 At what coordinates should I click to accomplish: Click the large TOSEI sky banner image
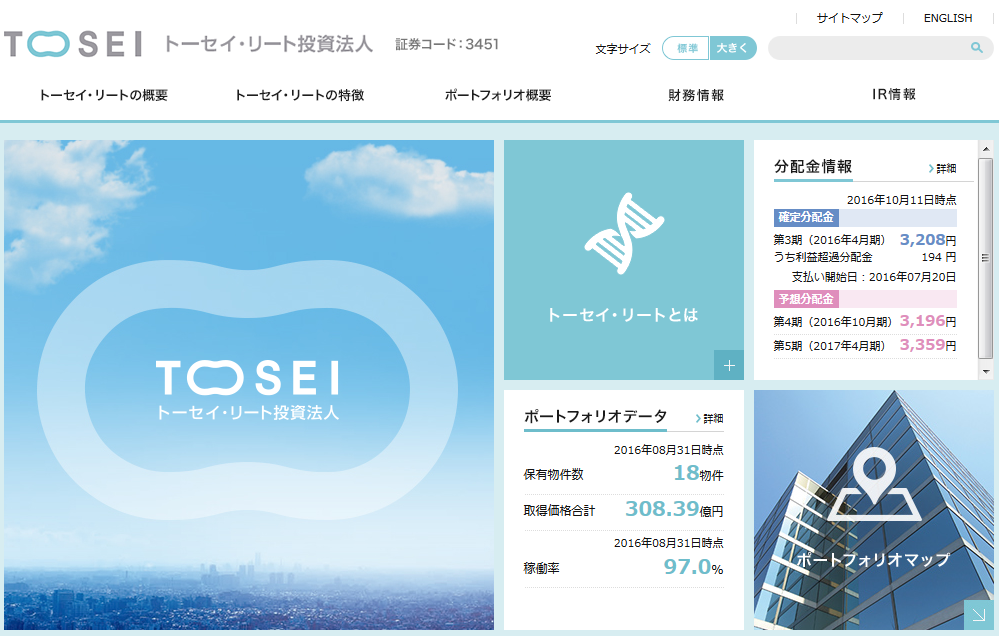click(x=248, y=384)
